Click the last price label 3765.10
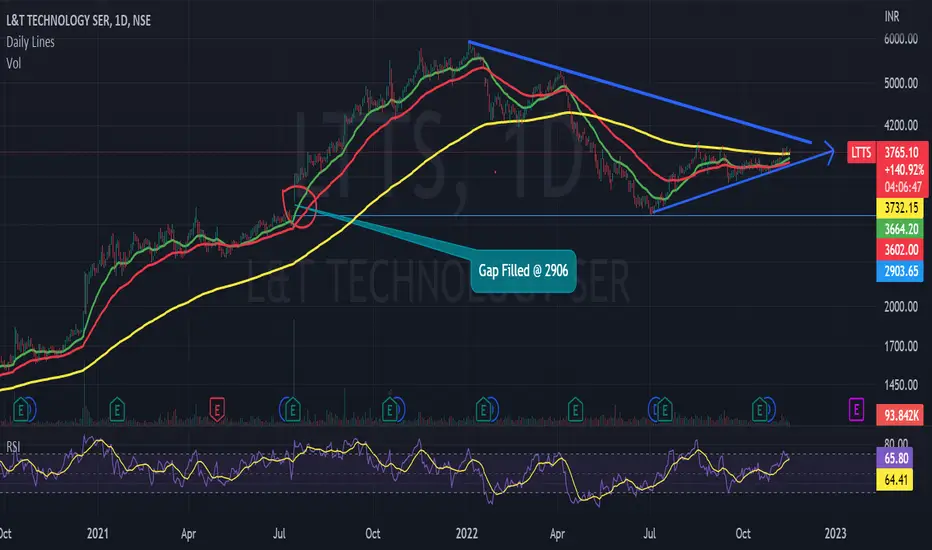The width and height of the screenshot is (932, 550). coord(901,152)
